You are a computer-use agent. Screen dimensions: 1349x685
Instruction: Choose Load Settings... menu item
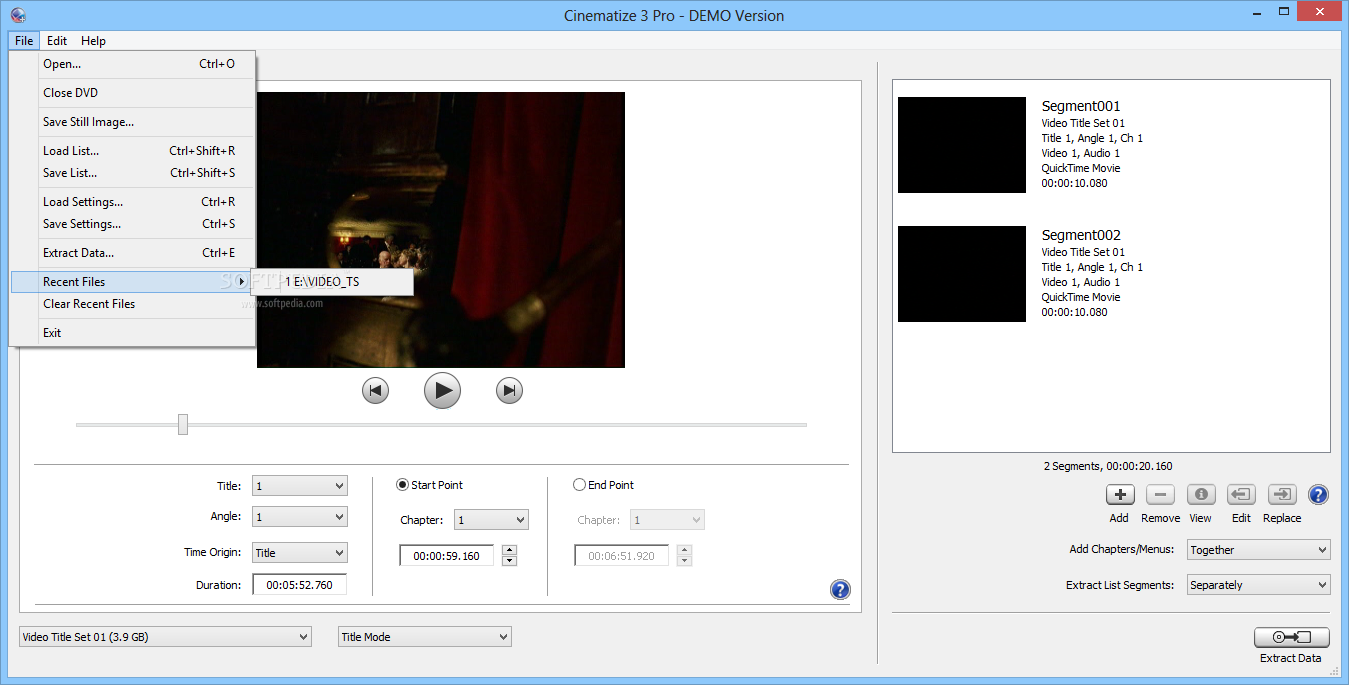pyautogui.click(x=133, y=202)
